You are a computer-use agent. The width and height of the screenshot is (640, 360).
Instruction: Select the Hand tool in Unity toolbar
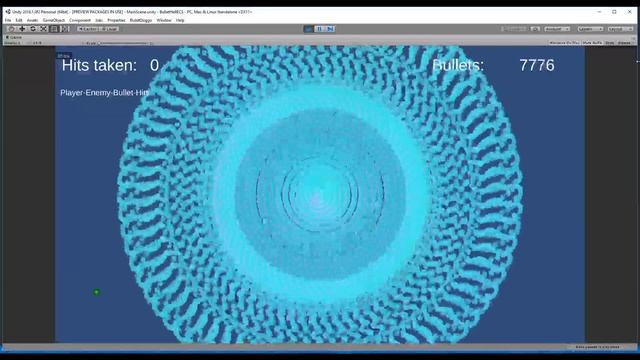coord(11,29)
